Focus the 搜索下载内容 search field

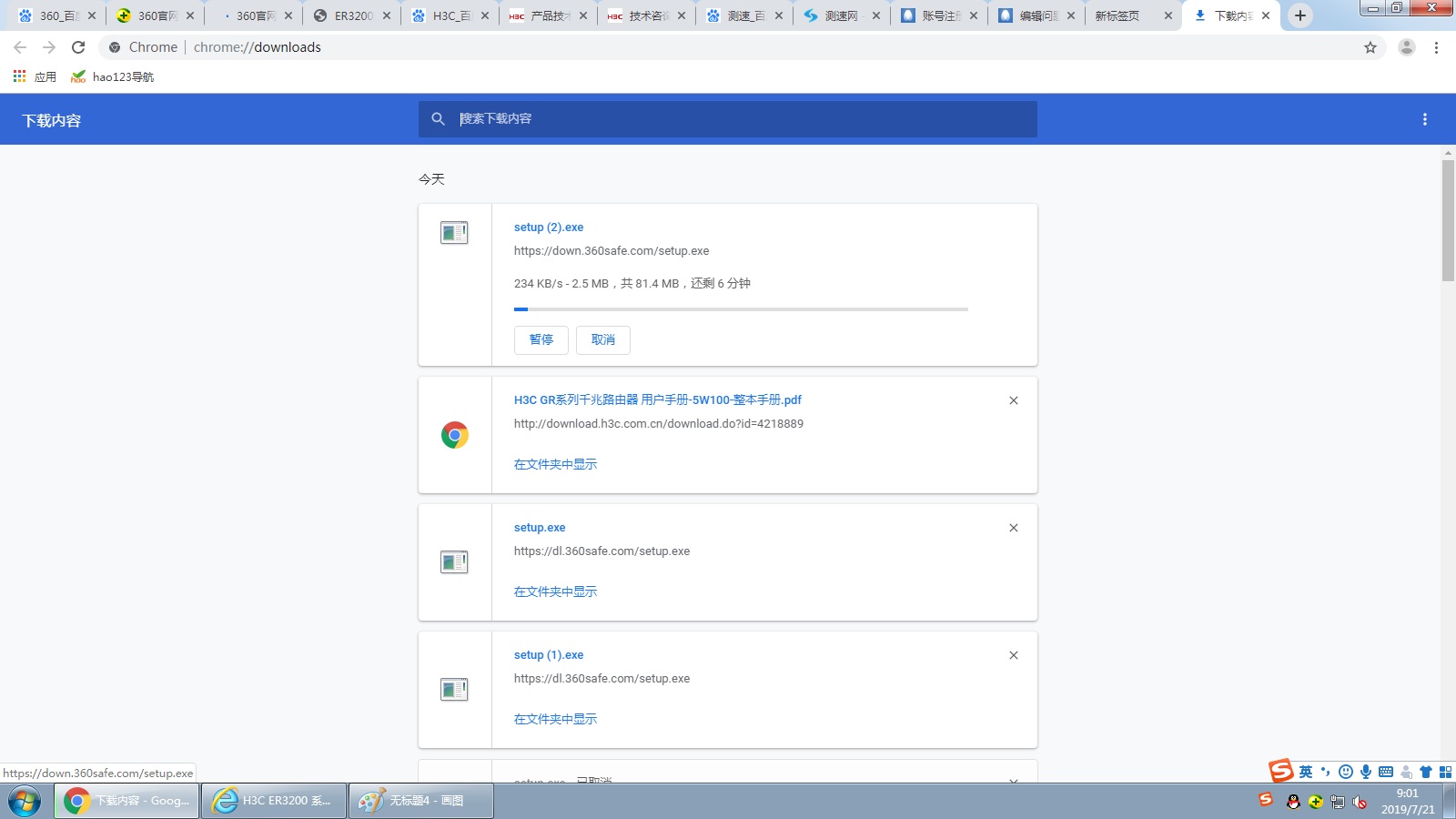click(x=728, y=119)
